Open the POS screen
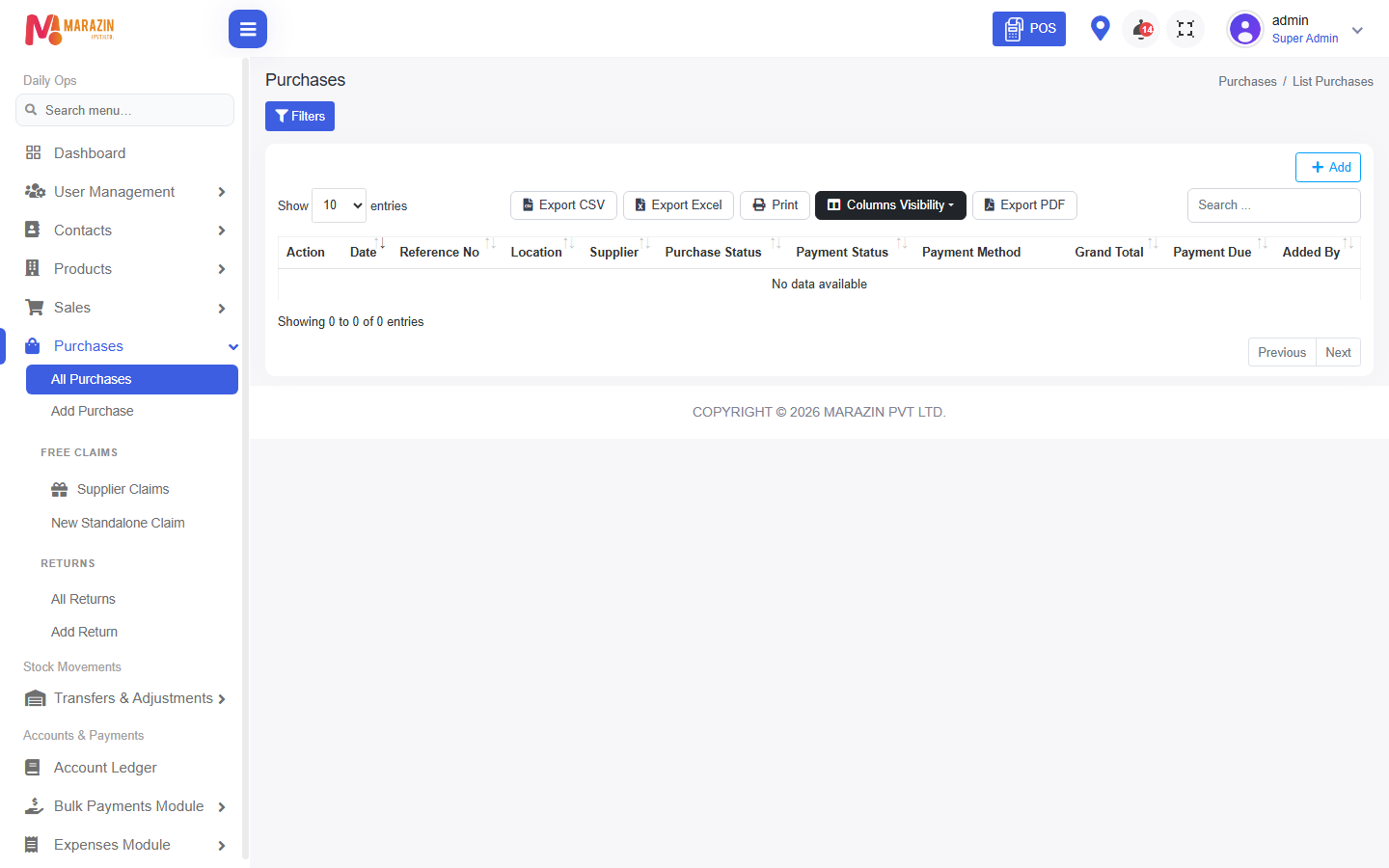 pos(1029,29)
